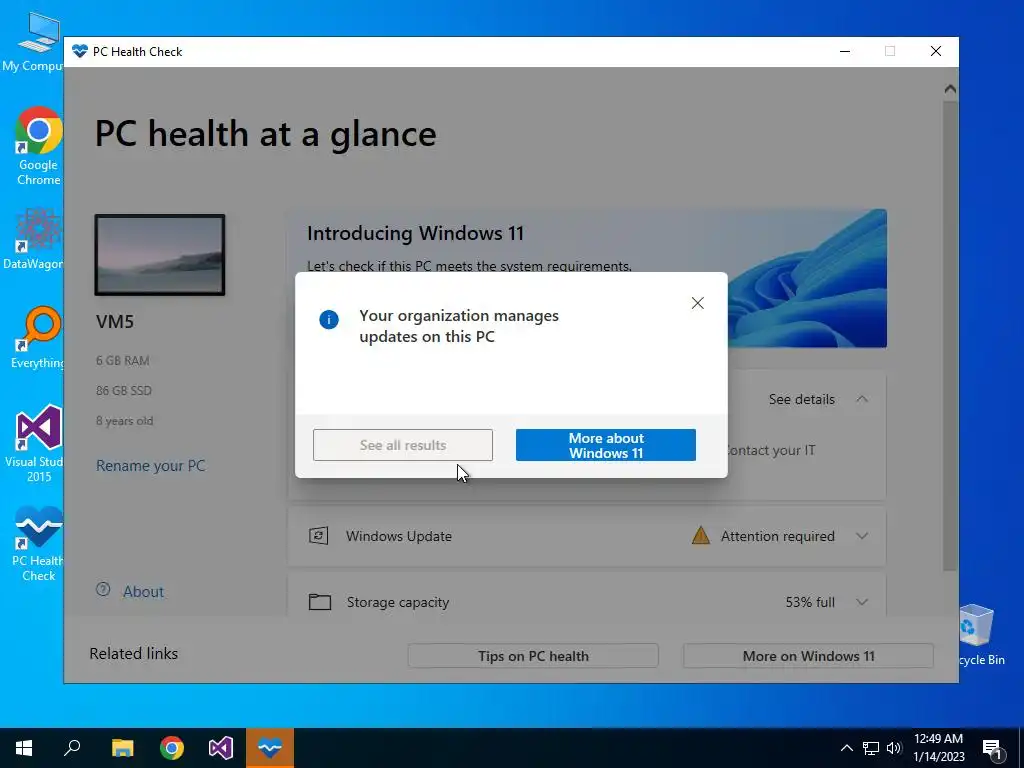Viewport: 1024px width, 768px height.
Task: Open Visual Studio from the taskbar
Action: [x=221, y=748]
